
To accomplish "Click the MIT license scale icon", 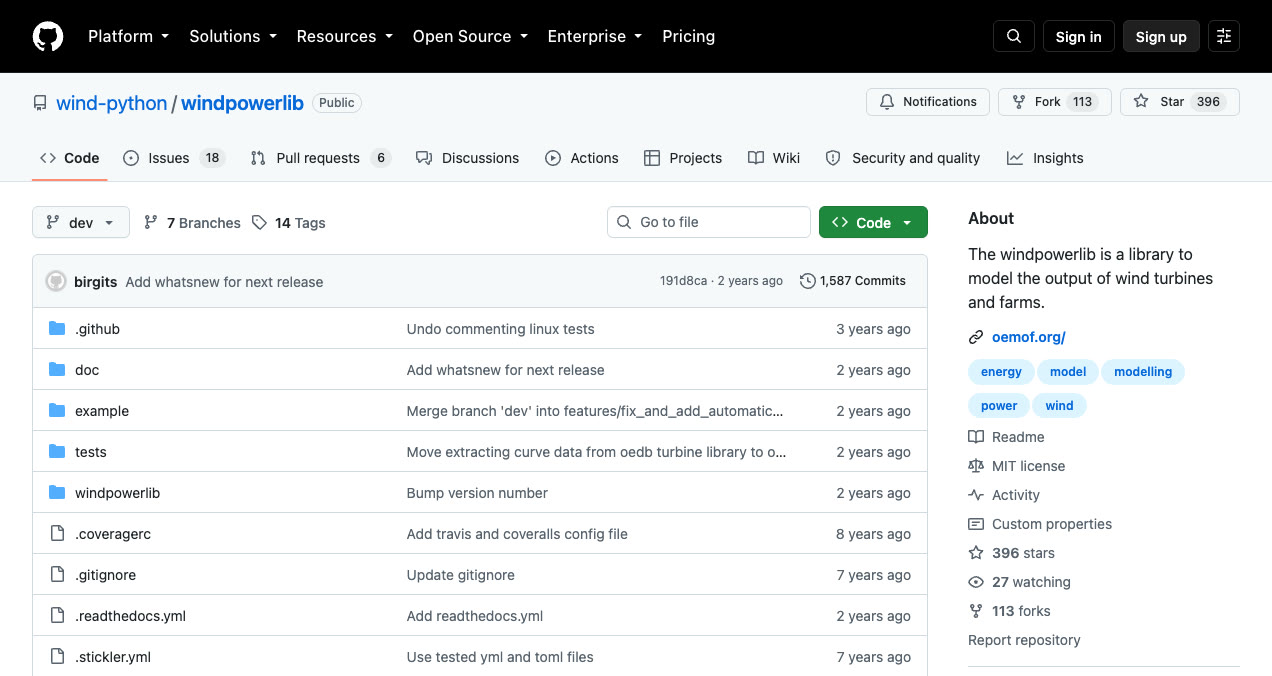I will pyautogui.click(x=976, y=466).
